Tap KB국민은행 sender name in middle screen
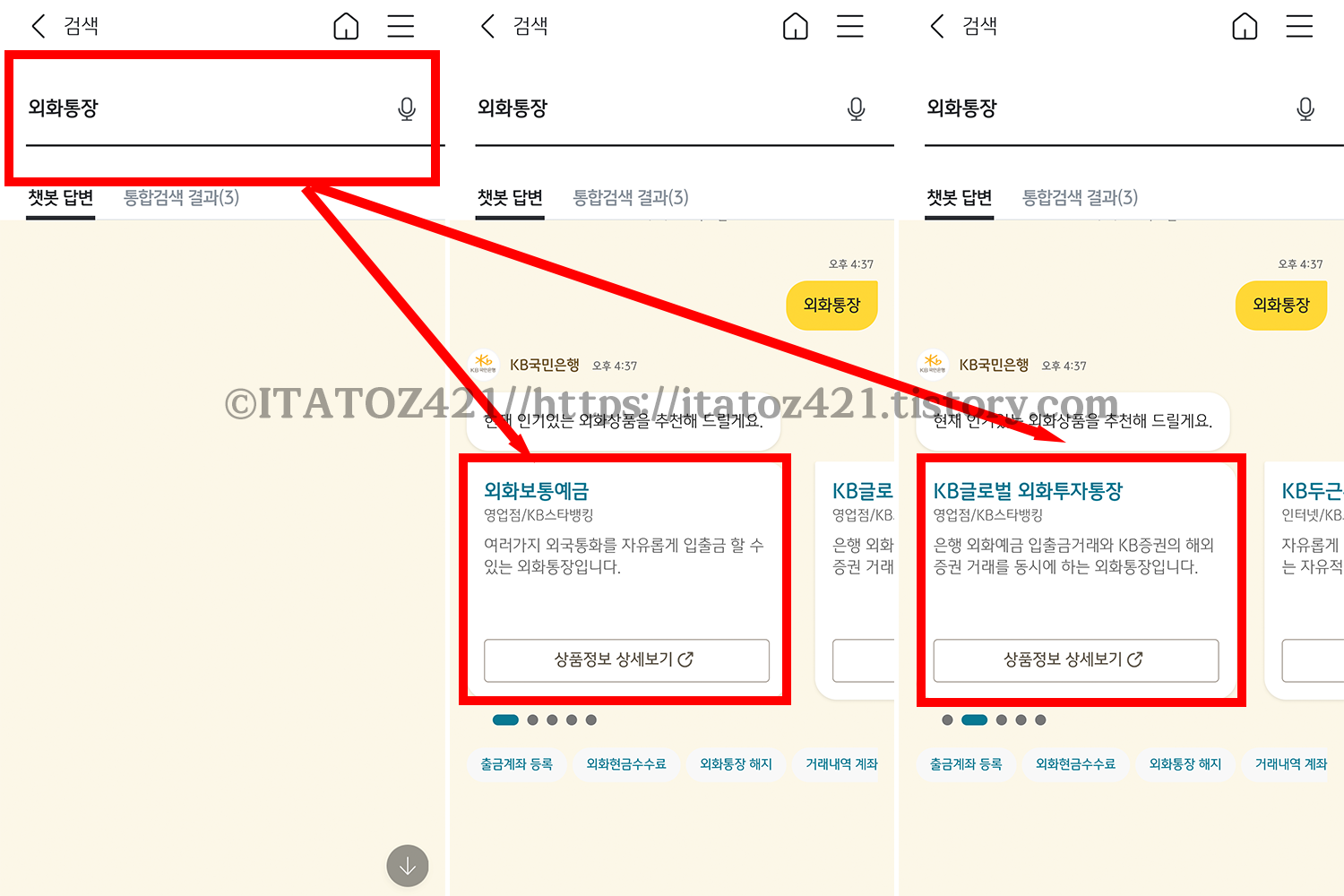 545,366
